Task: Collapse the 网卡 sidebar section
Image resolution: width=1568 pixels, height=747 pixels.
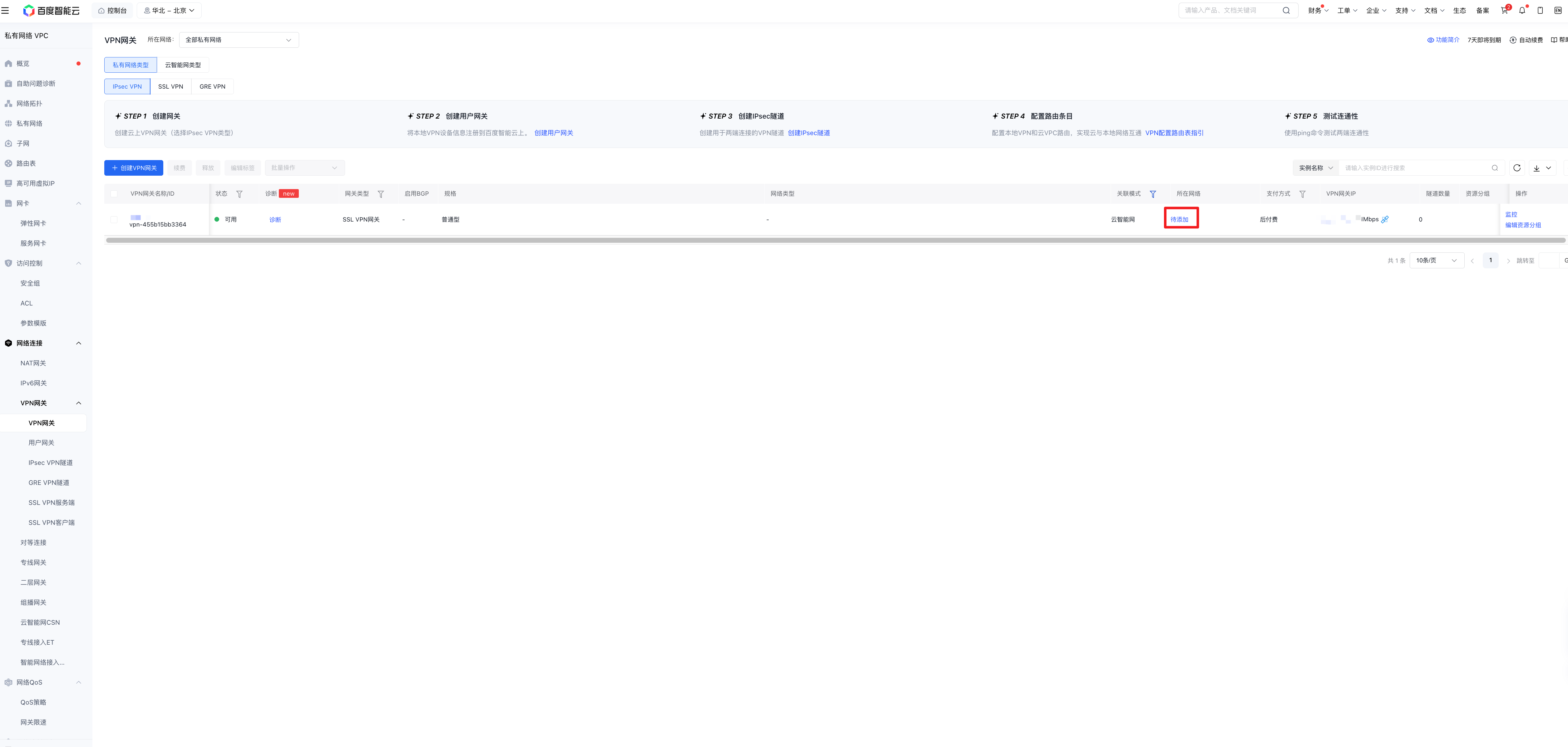Action: (x=78, y=204)
